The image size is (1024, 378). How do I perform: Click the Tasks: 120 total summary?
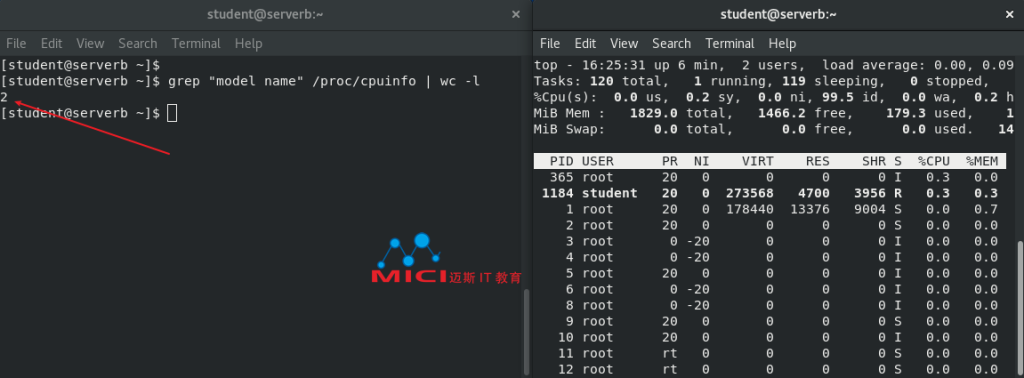pos(601,82)
